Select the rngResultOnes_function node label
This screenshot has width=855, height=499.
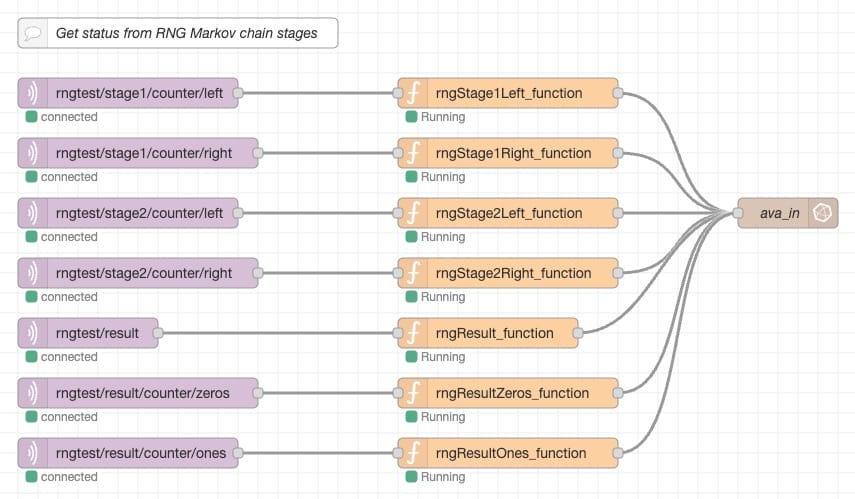click(x=511, y=453)
